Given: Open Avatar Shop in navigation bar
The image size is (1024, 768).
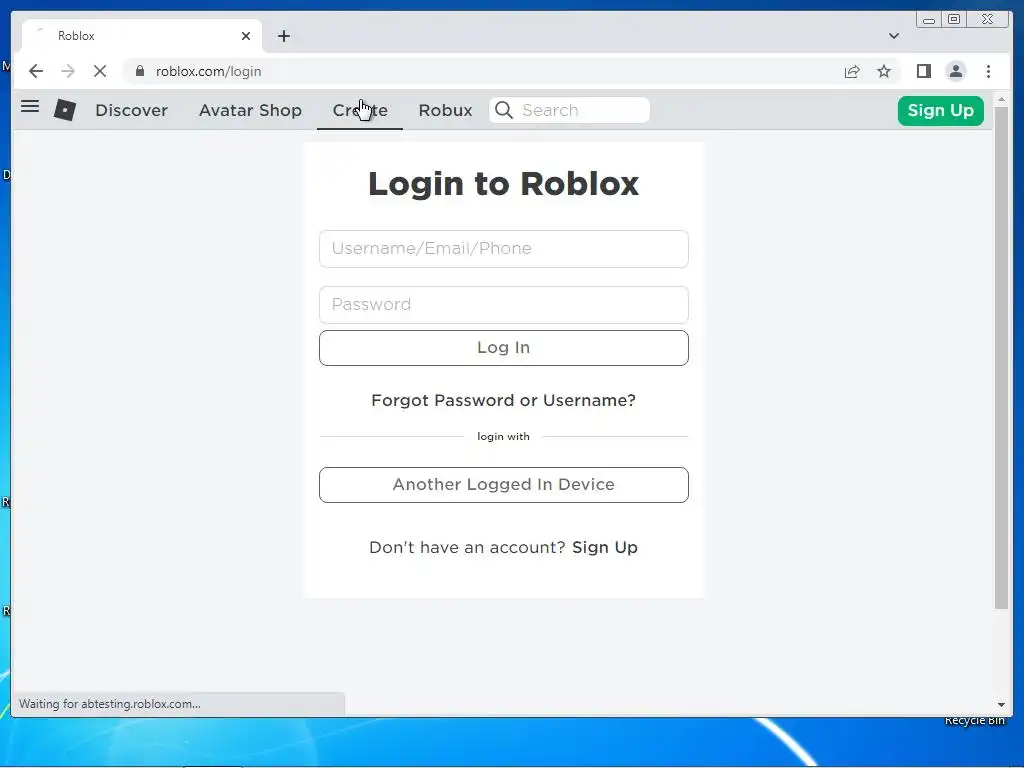Looking at the screenshot, I should [250, 110].
